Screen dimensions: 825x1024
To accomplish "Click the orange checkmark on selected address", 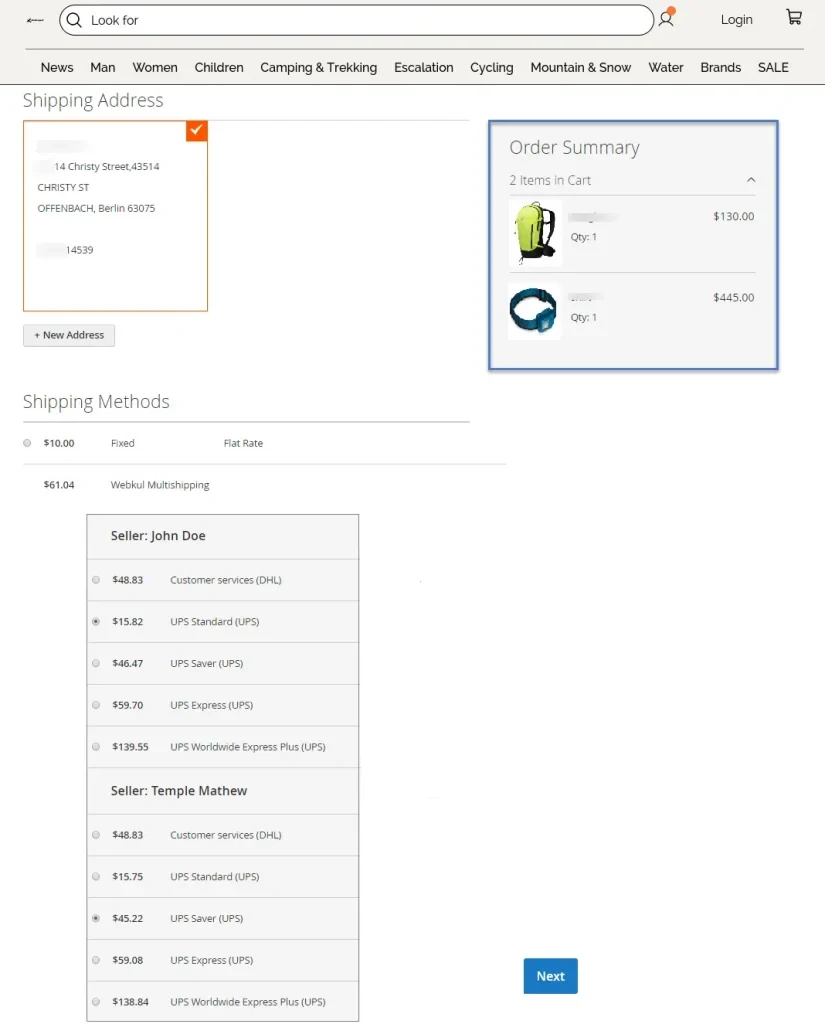I will pyautogui.click(x=197, y=131).
